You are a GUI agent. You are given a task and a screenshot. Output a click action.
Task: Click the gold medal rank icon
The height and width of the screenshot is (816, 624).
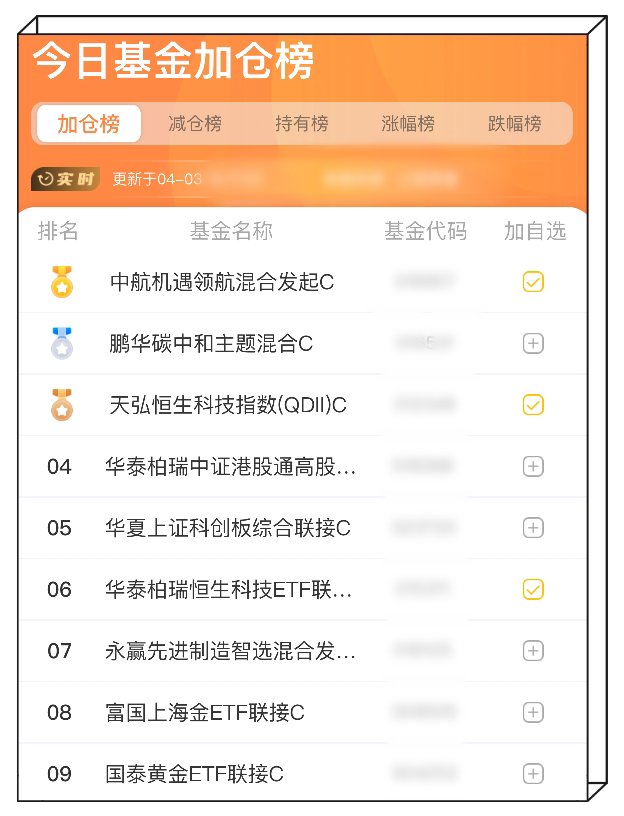tap(62, 282)
